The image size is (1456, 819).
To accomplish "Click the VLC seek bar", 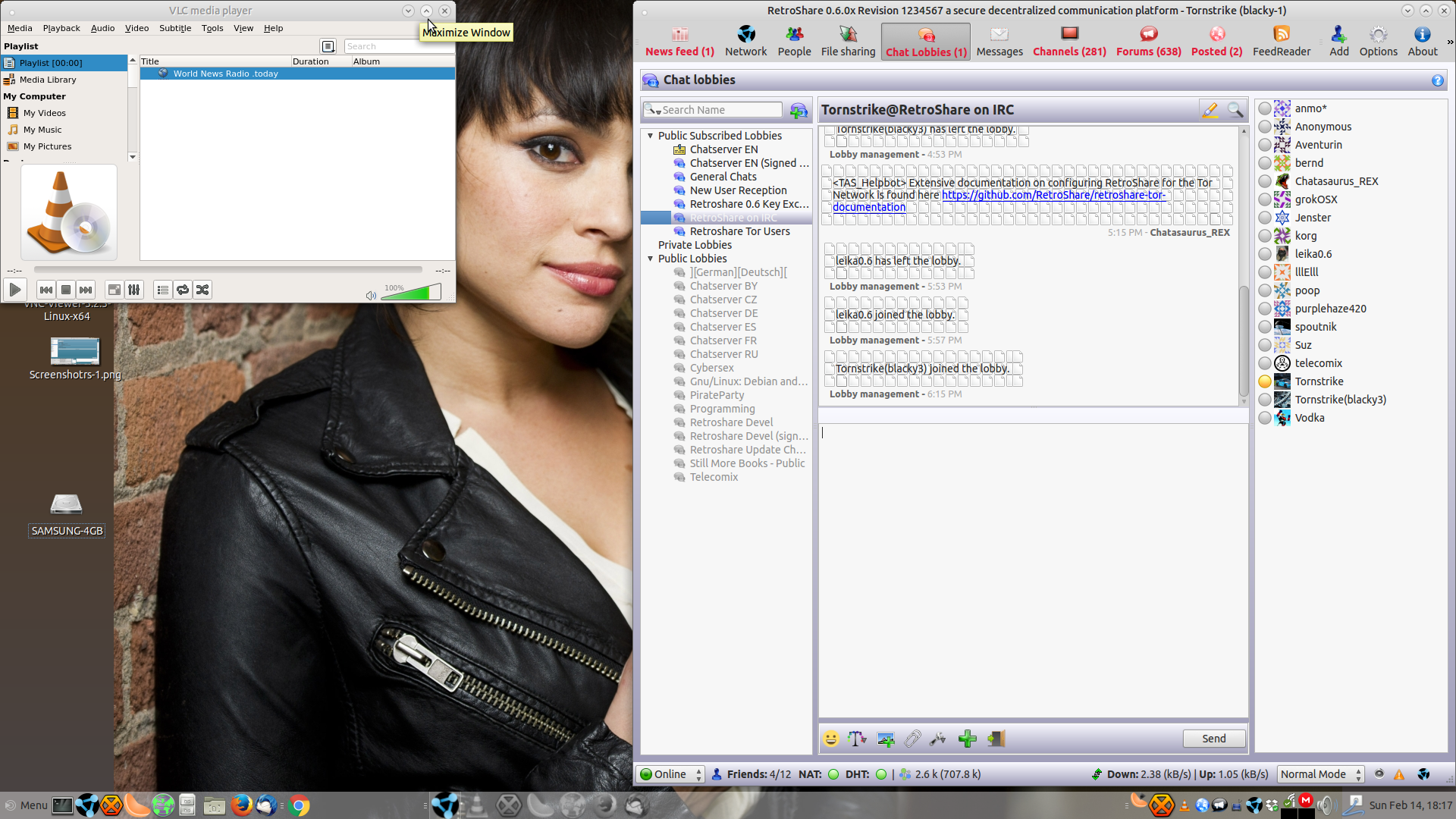I will click(227, 270).
